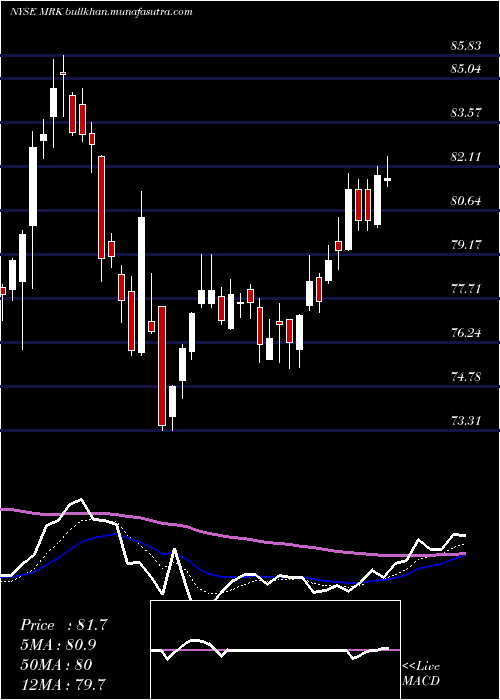500x700 pixels.
Task: Click the 83.57 price level label
Action: [467, 113]
